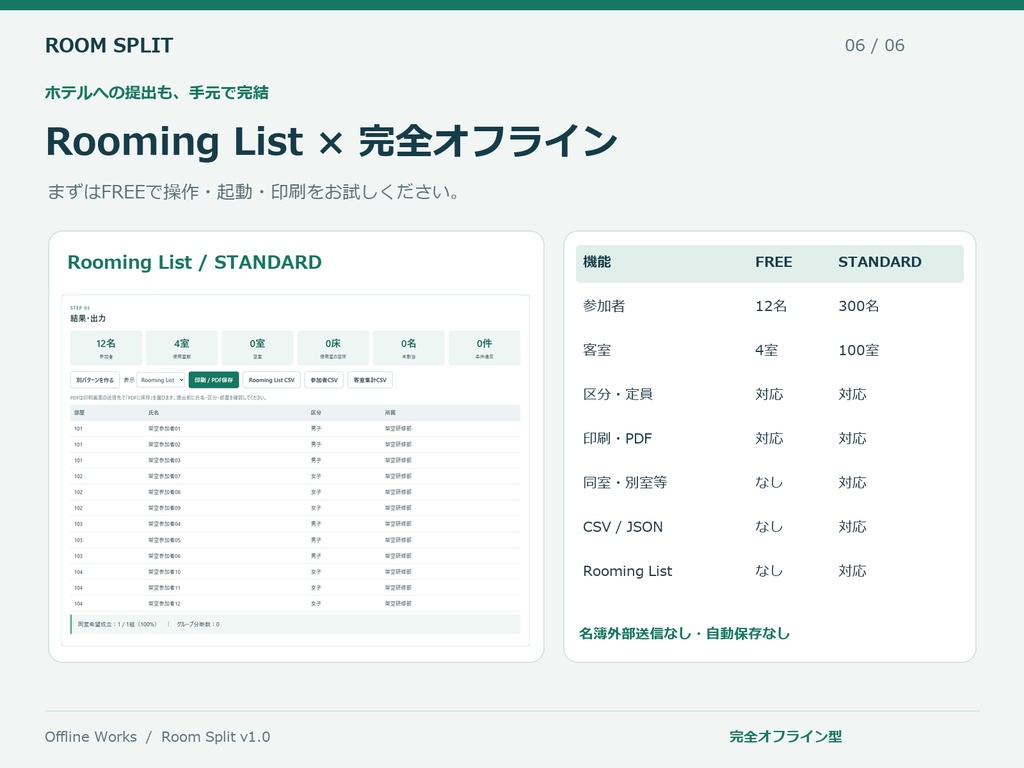Click the 完全オフライン型 footer label
The height and width of the screenshot is (768, 1024).
786,737
